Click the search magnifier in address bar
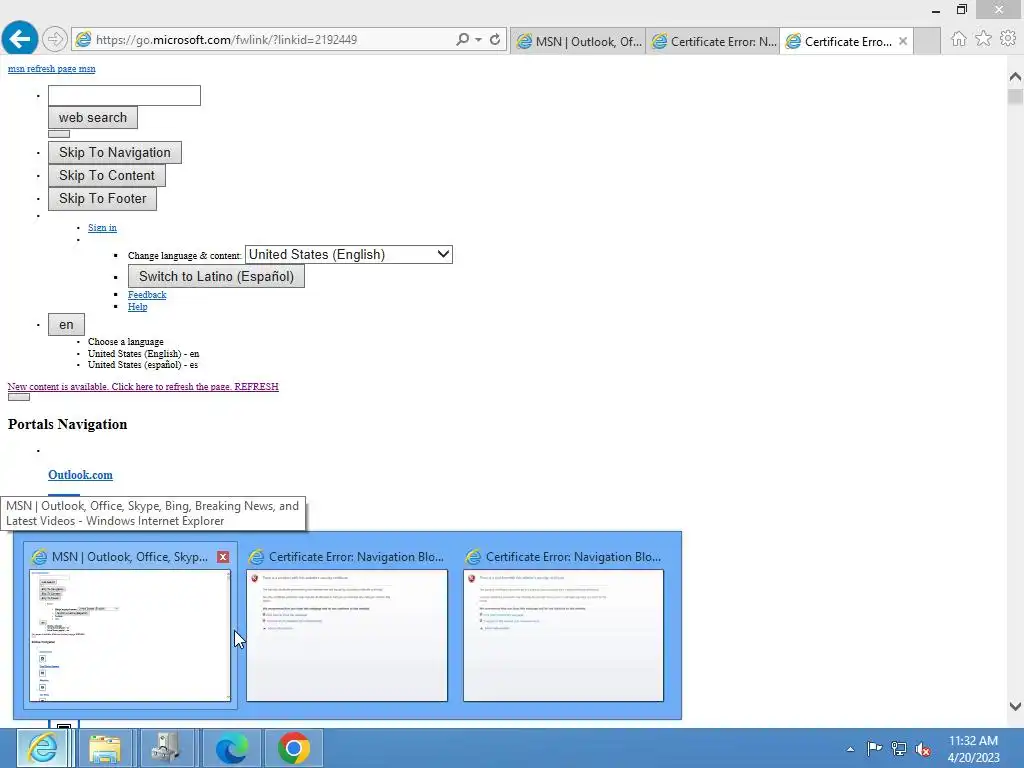Image resolution: width=1024 pixels, height=768 pixels. (462, 39)
